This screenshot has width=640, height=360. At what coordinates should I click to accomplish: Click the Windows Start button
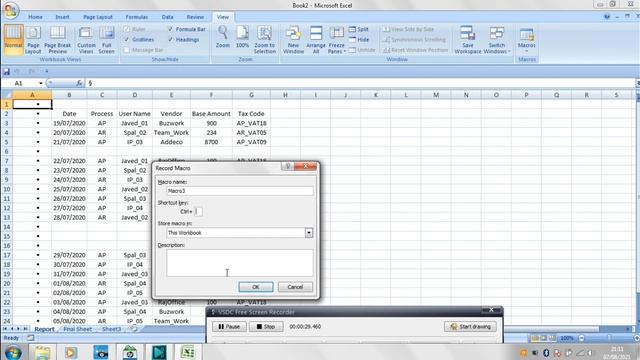pyautogui.click(x=13, y=352)
